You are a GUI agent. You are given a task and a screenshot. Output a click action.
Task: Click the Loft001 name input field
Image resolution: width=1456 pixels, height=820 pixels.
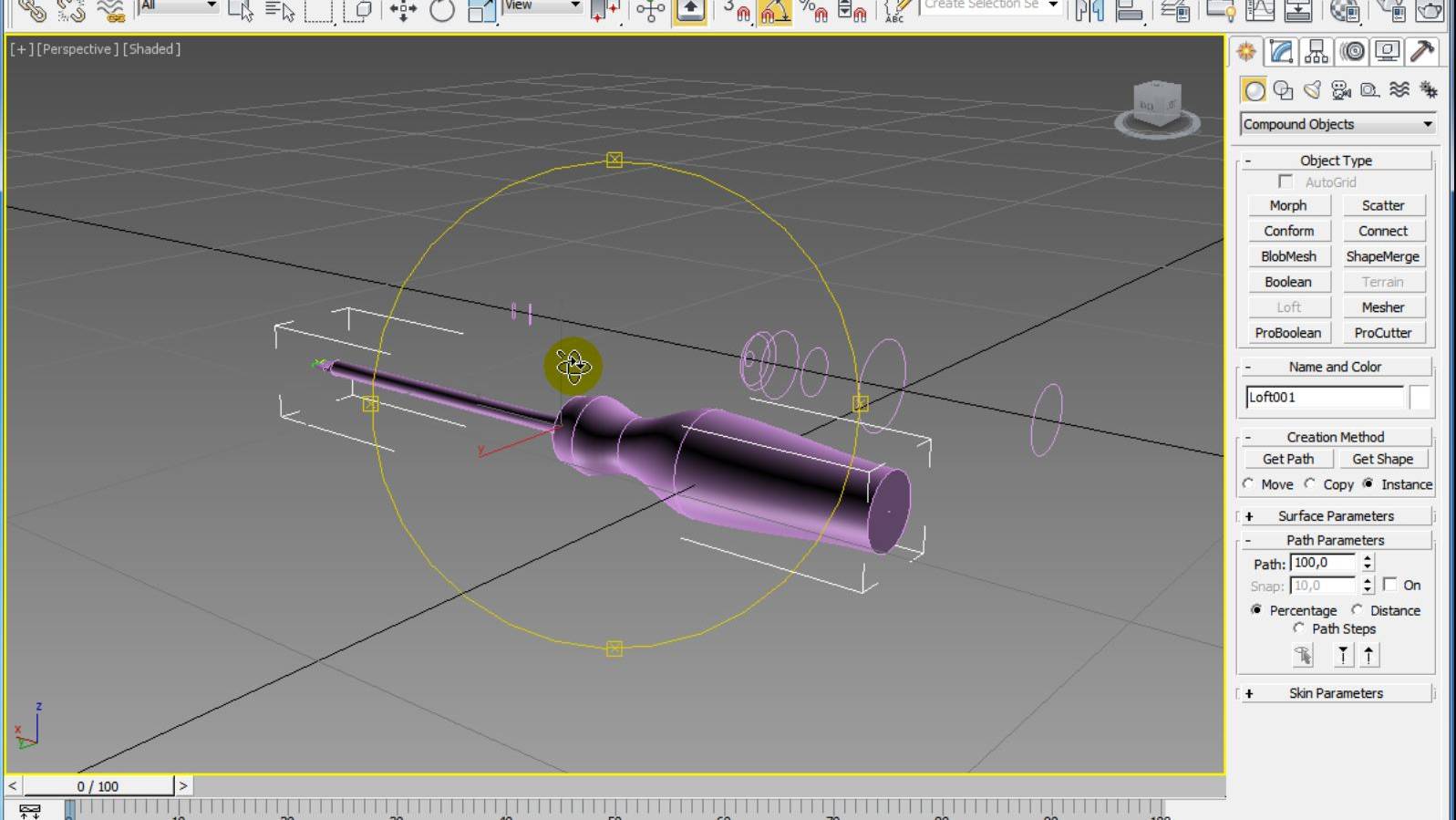coord(1325,397)
